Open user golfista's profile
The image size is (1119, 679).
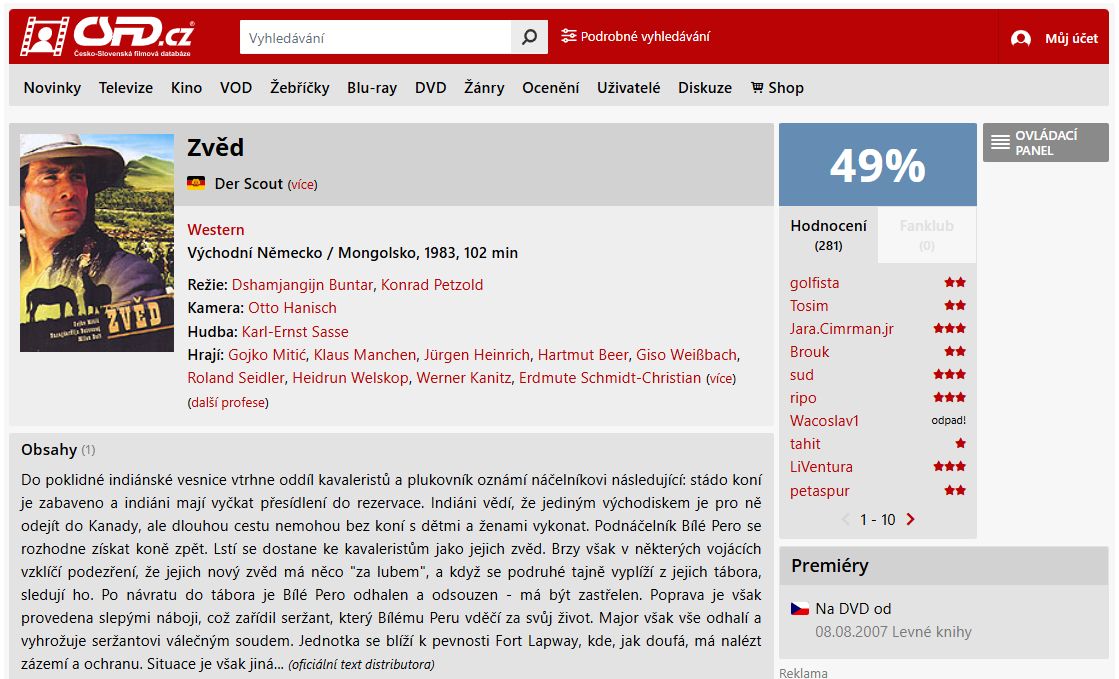click(814, 283)
